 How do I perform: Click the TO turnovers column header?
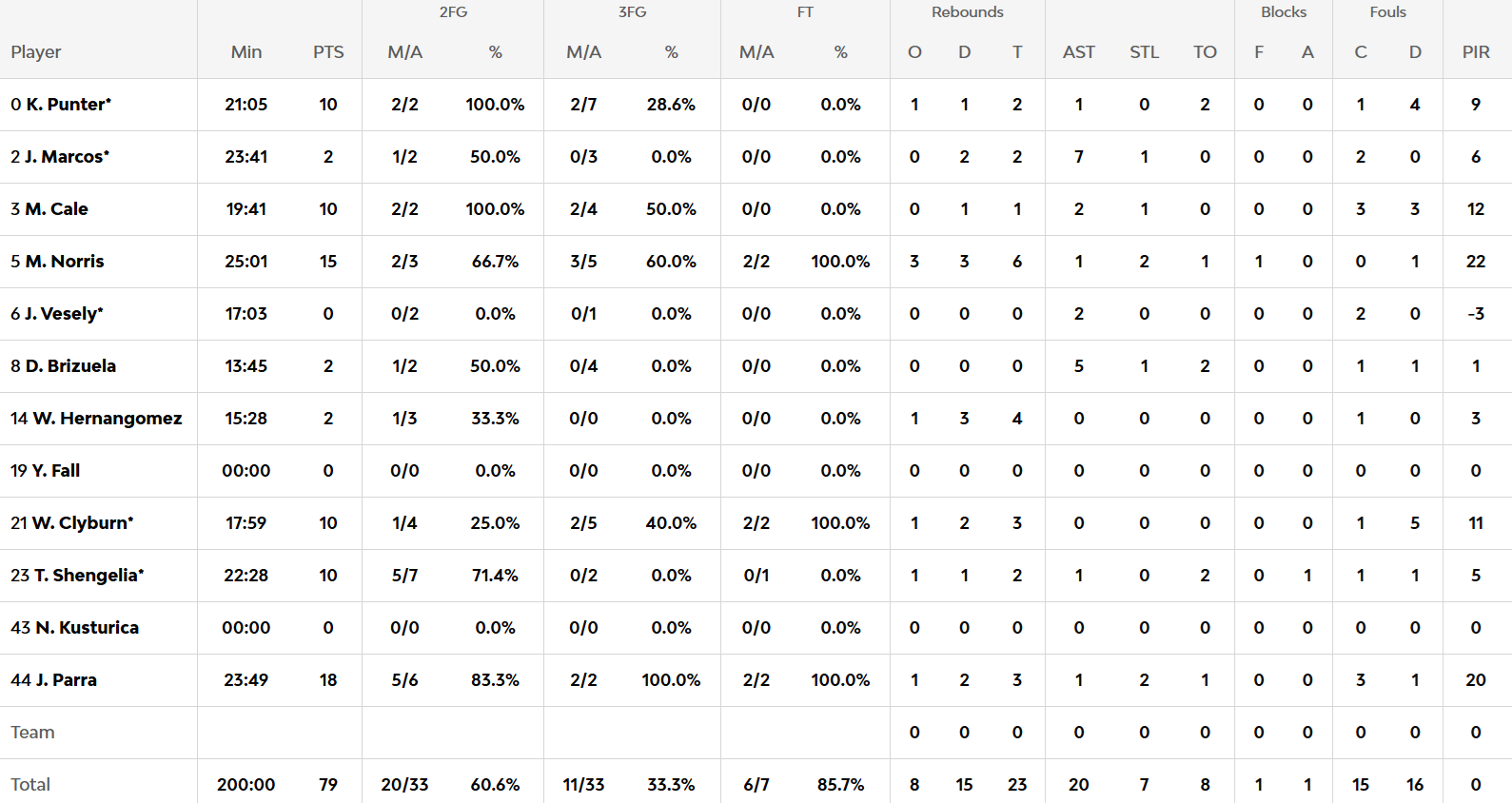click(x=1205, y=52)
